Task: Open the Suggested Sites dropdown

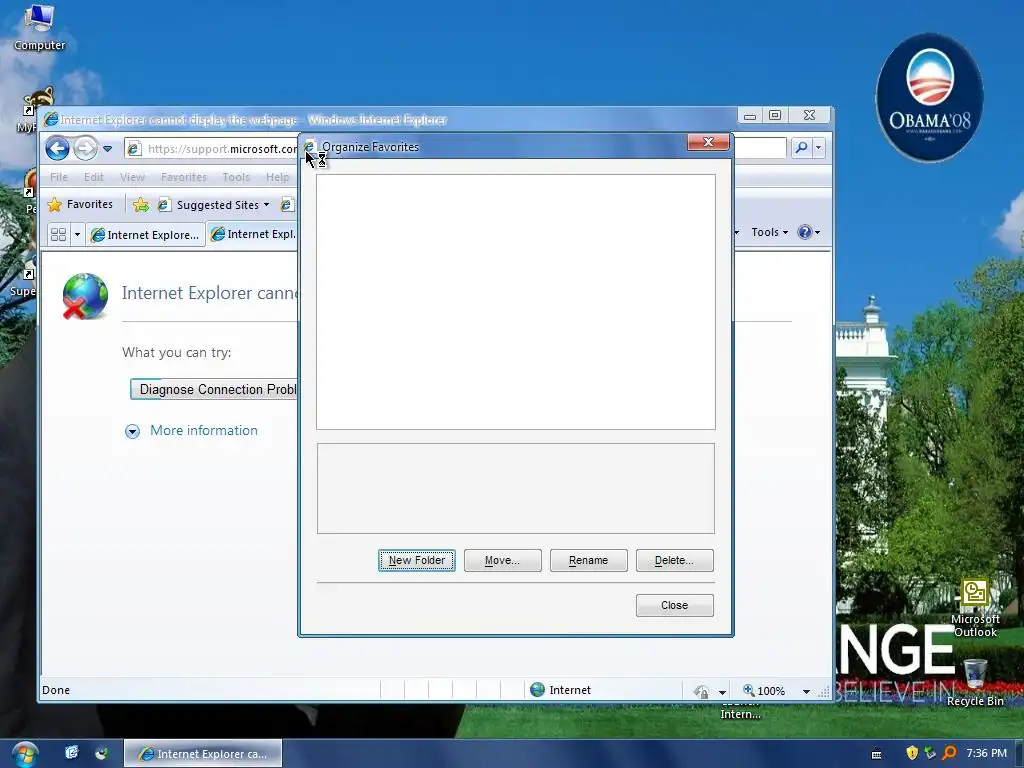Action: pyautogui.click(x=215, y=205)
